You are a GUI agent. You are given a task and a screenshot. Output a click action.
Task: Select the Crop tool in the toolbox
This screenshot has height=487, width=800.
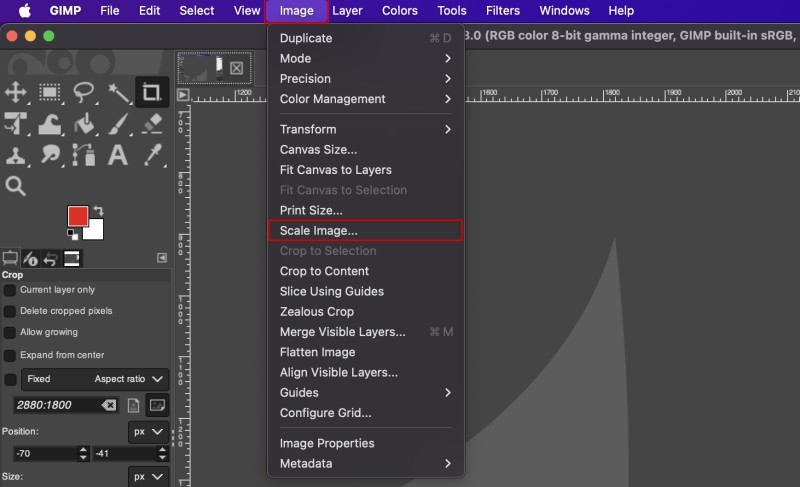(152, 92)
